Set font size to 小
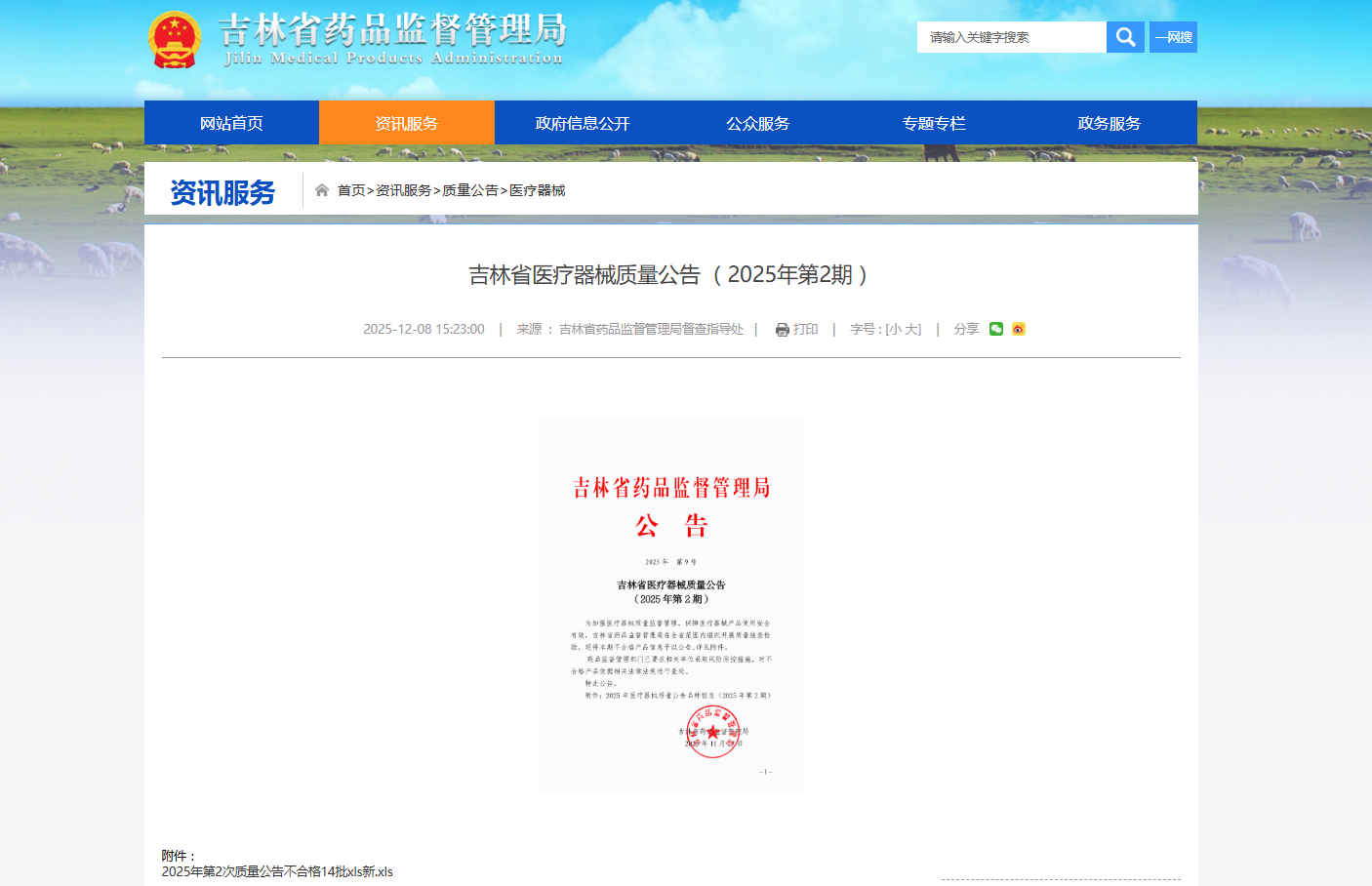 pos(895,330)
